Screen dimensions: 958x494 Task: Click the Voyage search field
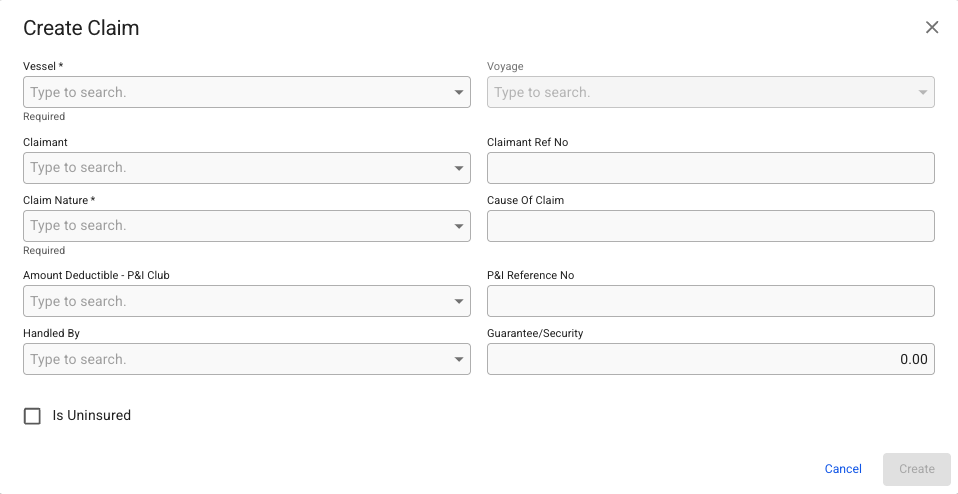click(x=700, y=93)
